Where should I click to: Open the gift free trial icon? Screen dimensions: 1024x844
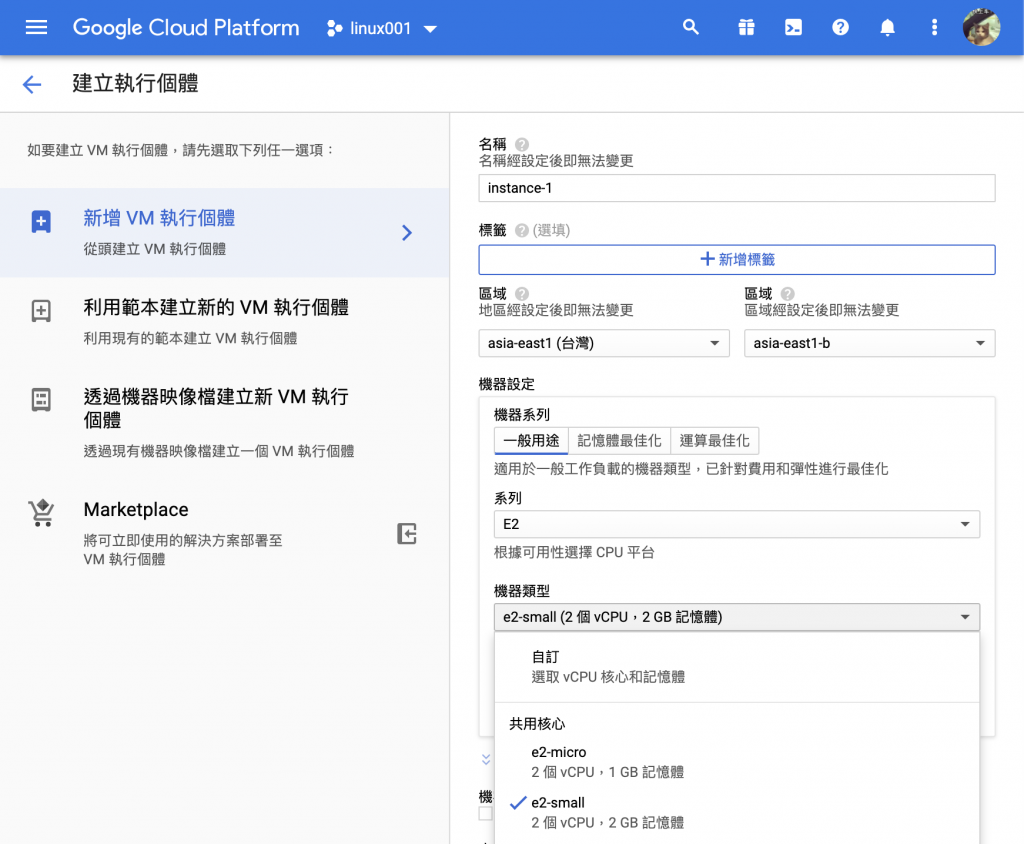746,27
